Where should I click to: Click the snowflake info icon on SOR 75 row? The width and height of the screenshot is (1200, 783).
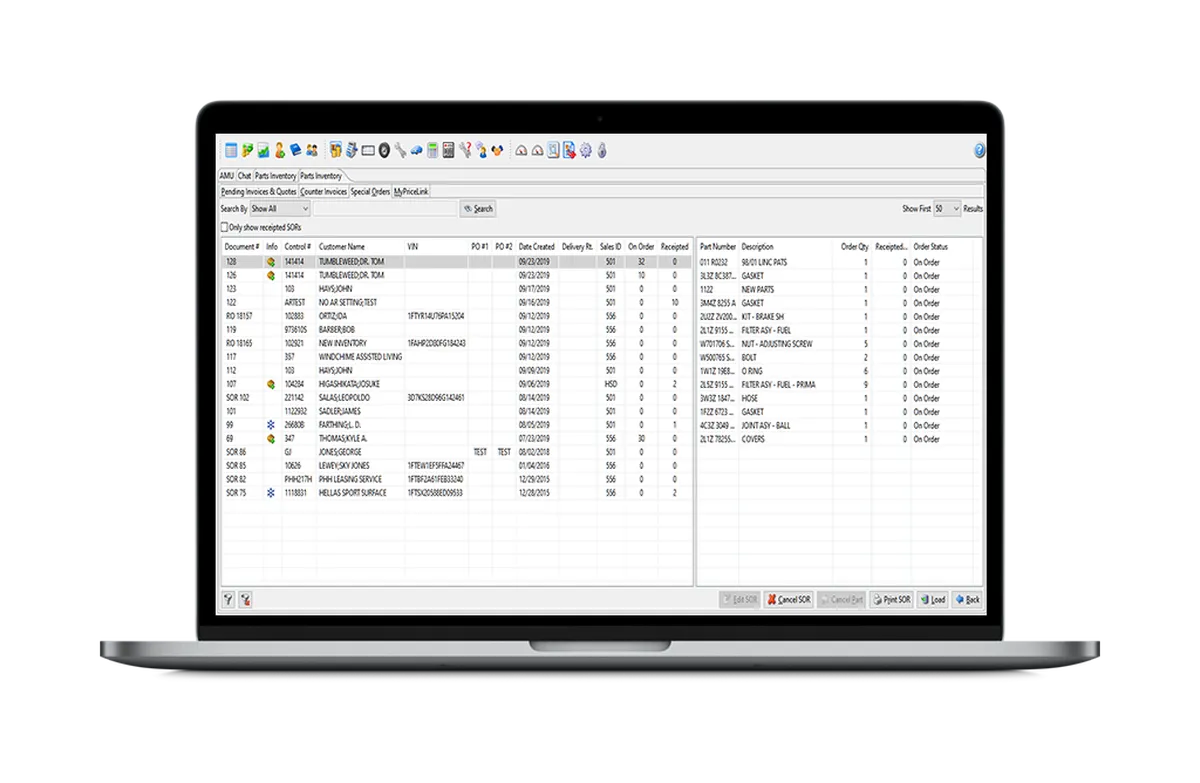[271, 493]
